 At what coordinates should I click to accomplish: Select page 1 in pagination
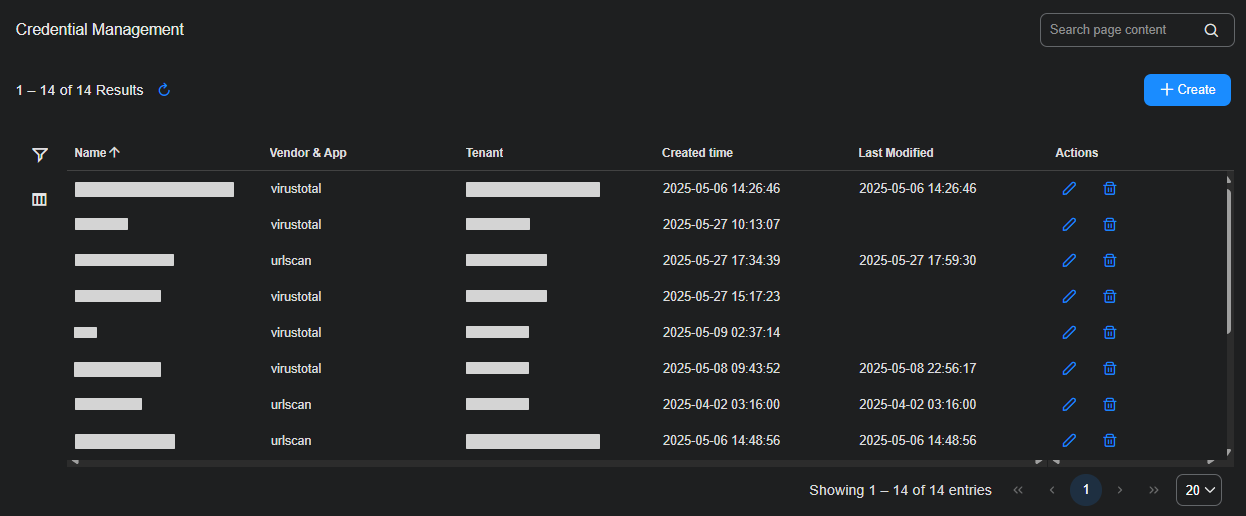coord(1086,490)
